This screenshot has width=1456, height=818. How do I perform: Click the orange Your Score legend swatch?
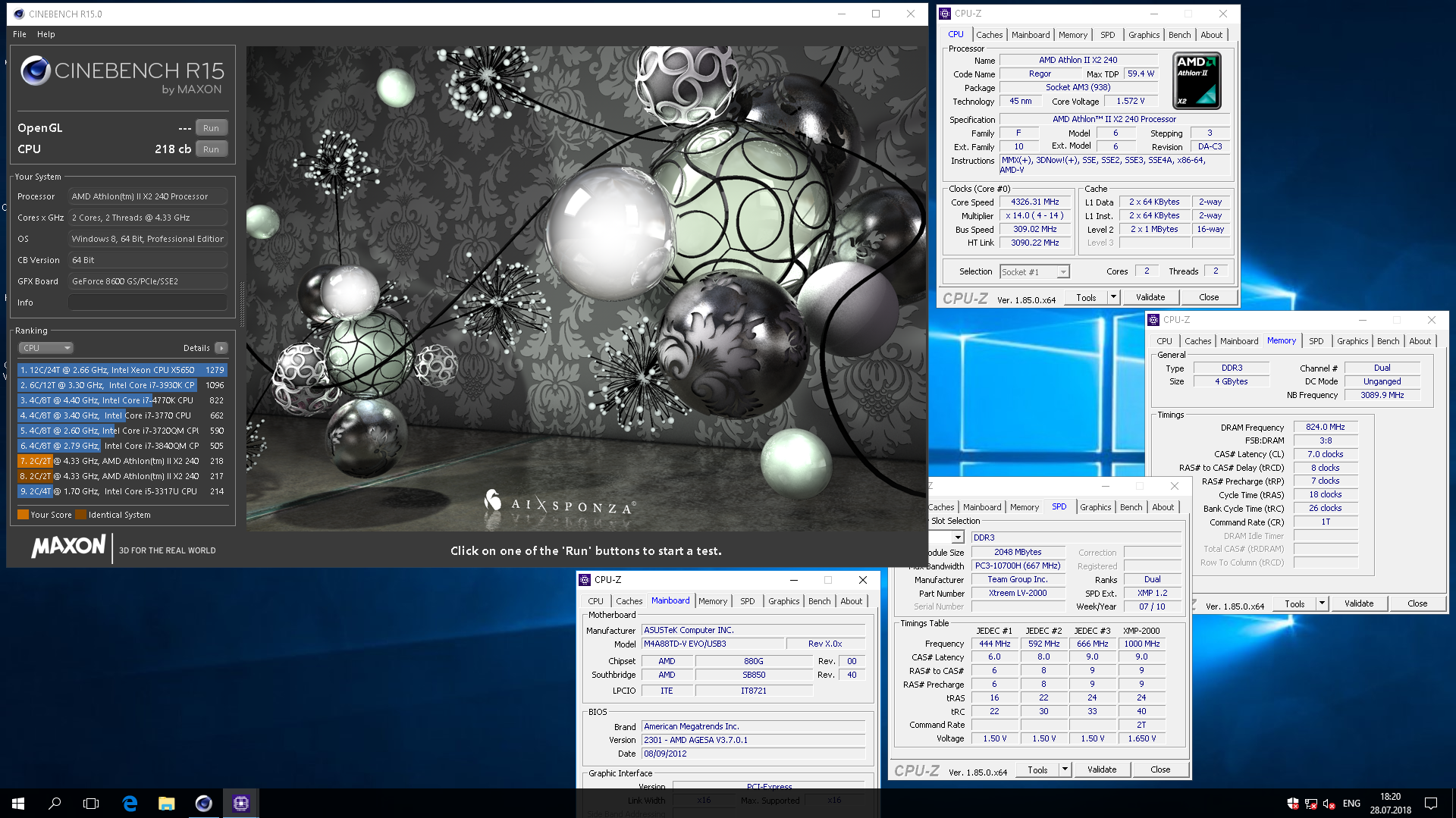[x=23, y=515]
